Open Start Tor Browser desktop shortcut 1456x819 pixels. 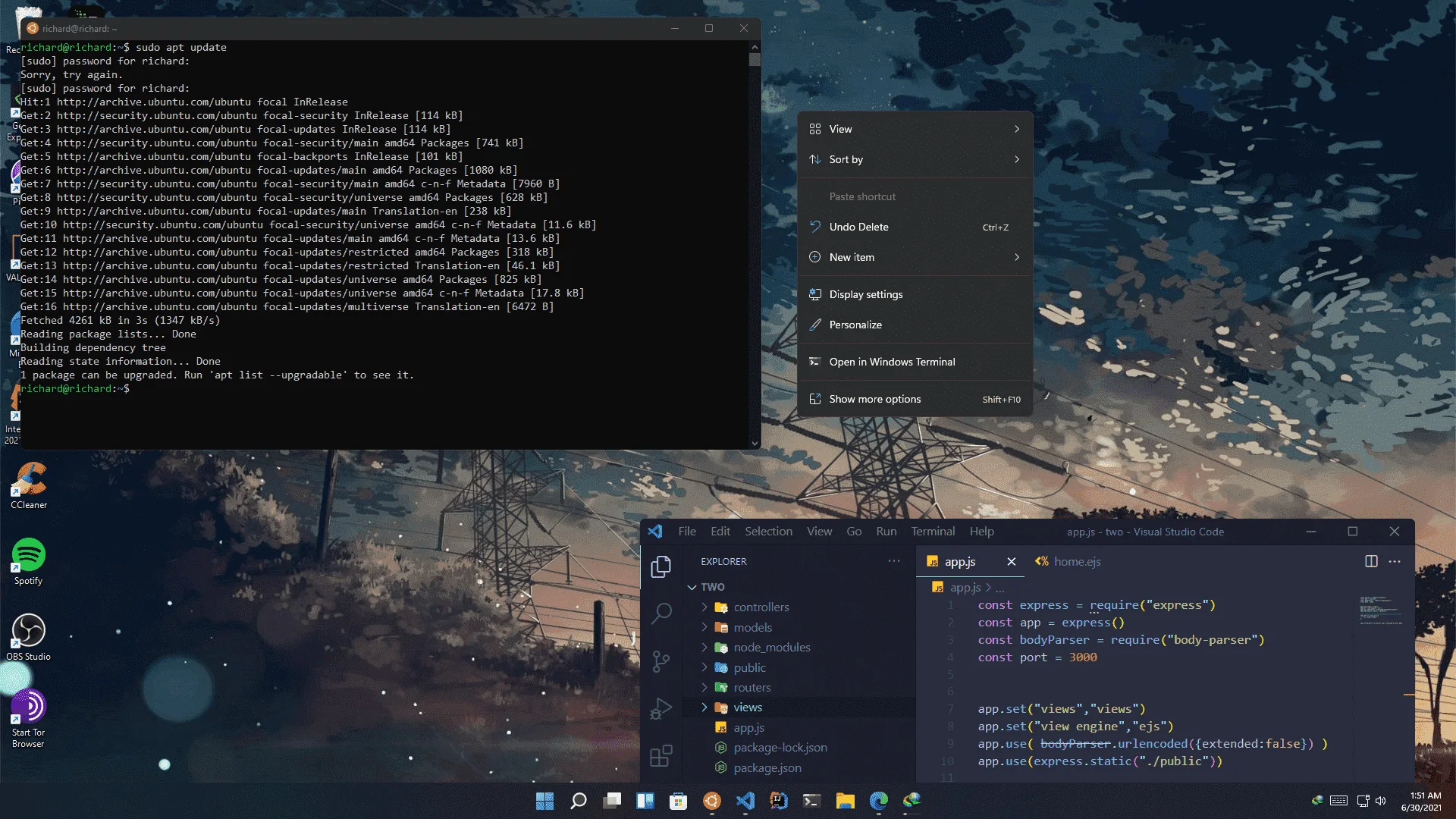pyautogui.click(x=29, y=718)
